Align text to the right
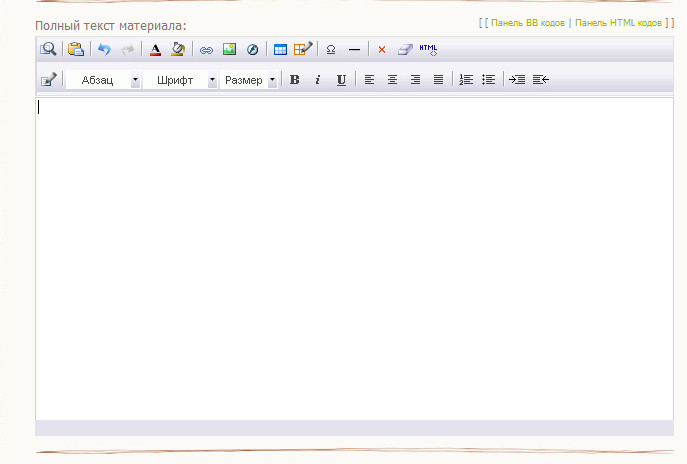The image size is (687, 464). click(x=415, y=80)
